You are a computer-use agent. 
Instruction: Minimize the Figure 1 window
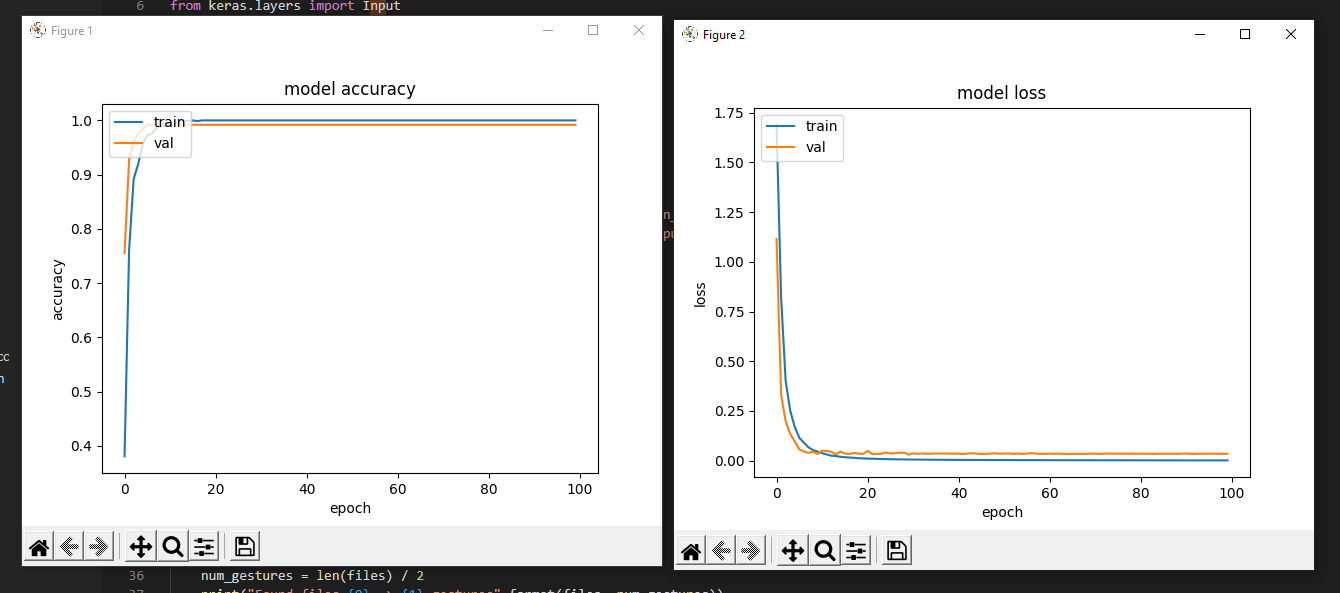[548, 30]
